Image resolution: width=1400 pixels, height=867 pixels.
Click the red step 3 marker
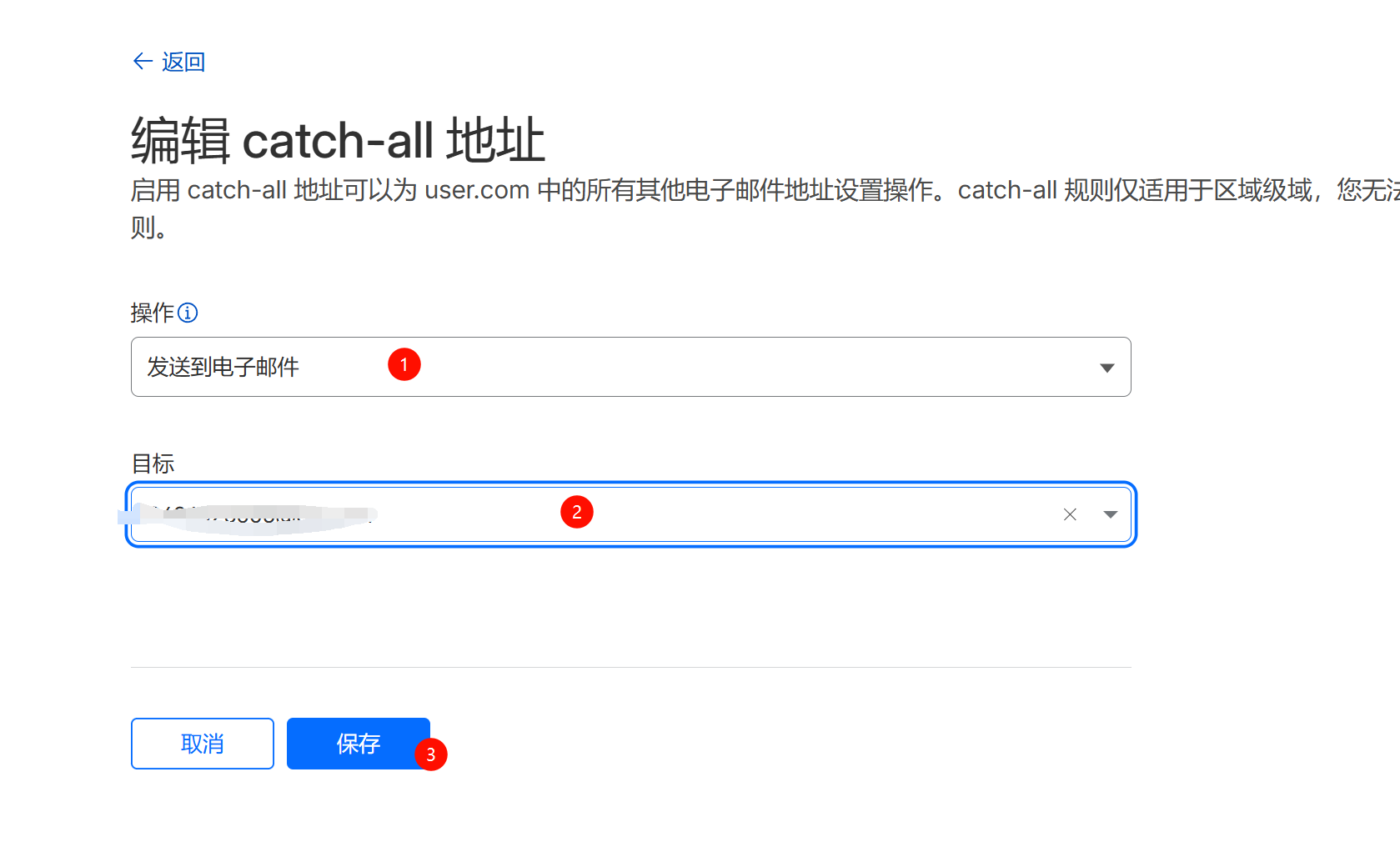click(431, 754)
